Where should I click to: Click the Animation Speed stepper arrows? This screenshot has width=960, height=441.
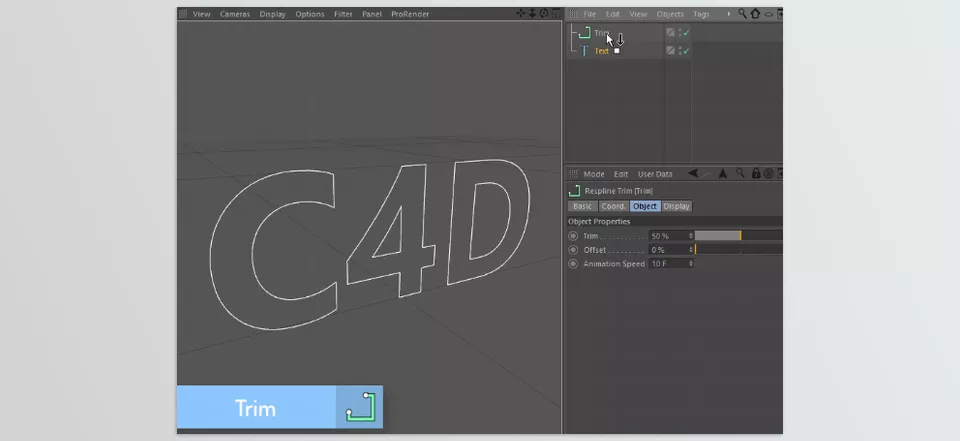[x=691, y=263]
